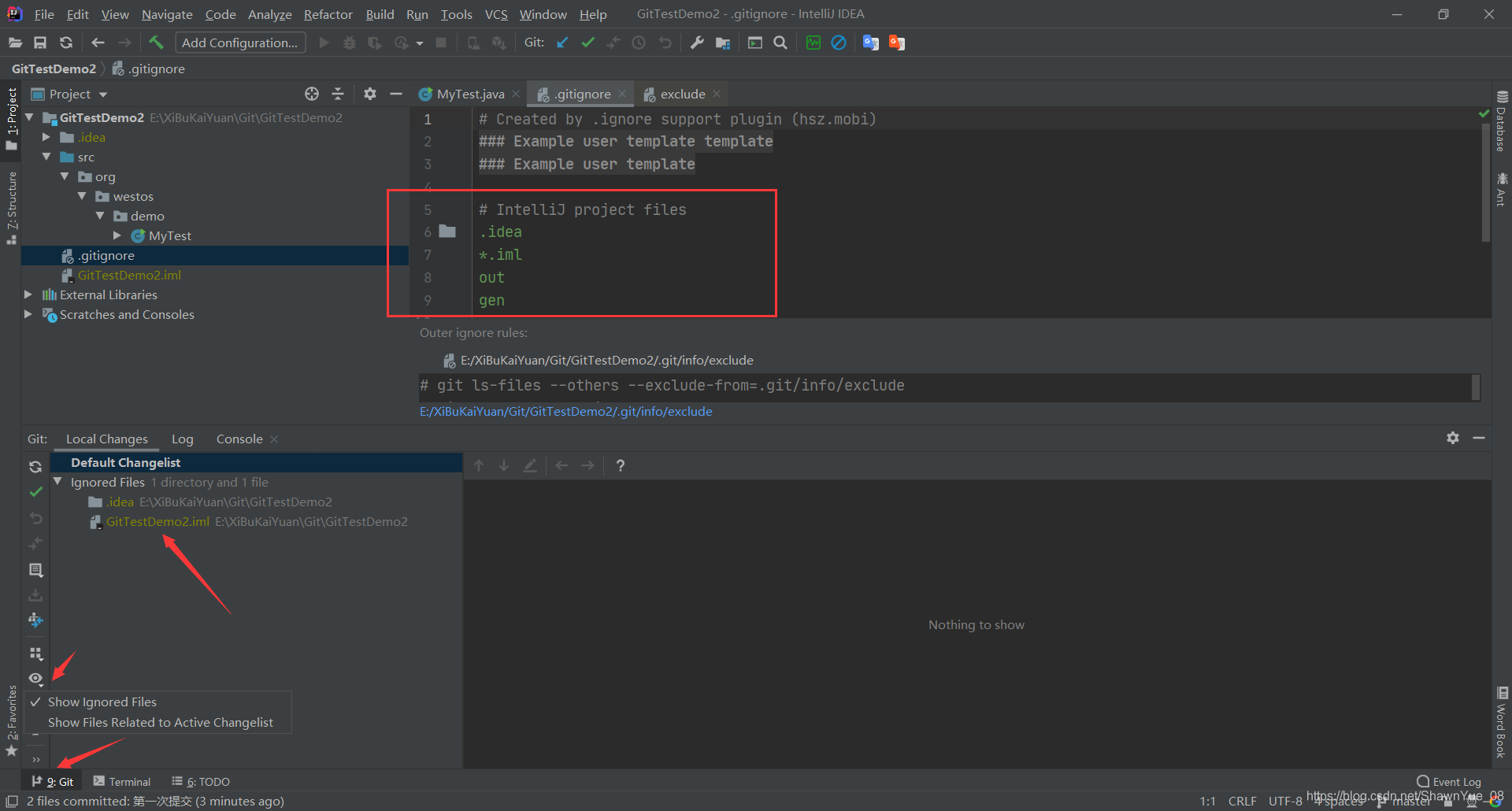Collapse the GitTestDemo2 root node
Screen dimensions: 1512x811
[30, 117]
